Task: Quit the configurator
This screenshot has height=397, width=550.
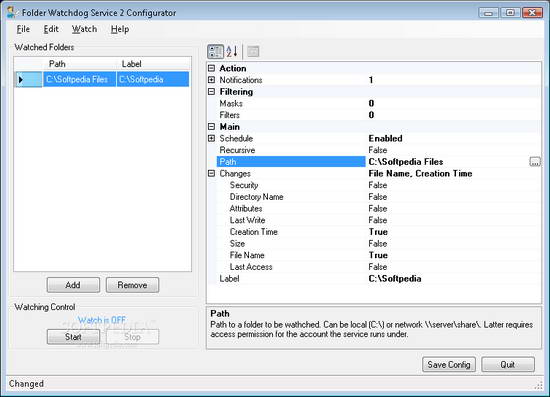Action: (508, 365)
